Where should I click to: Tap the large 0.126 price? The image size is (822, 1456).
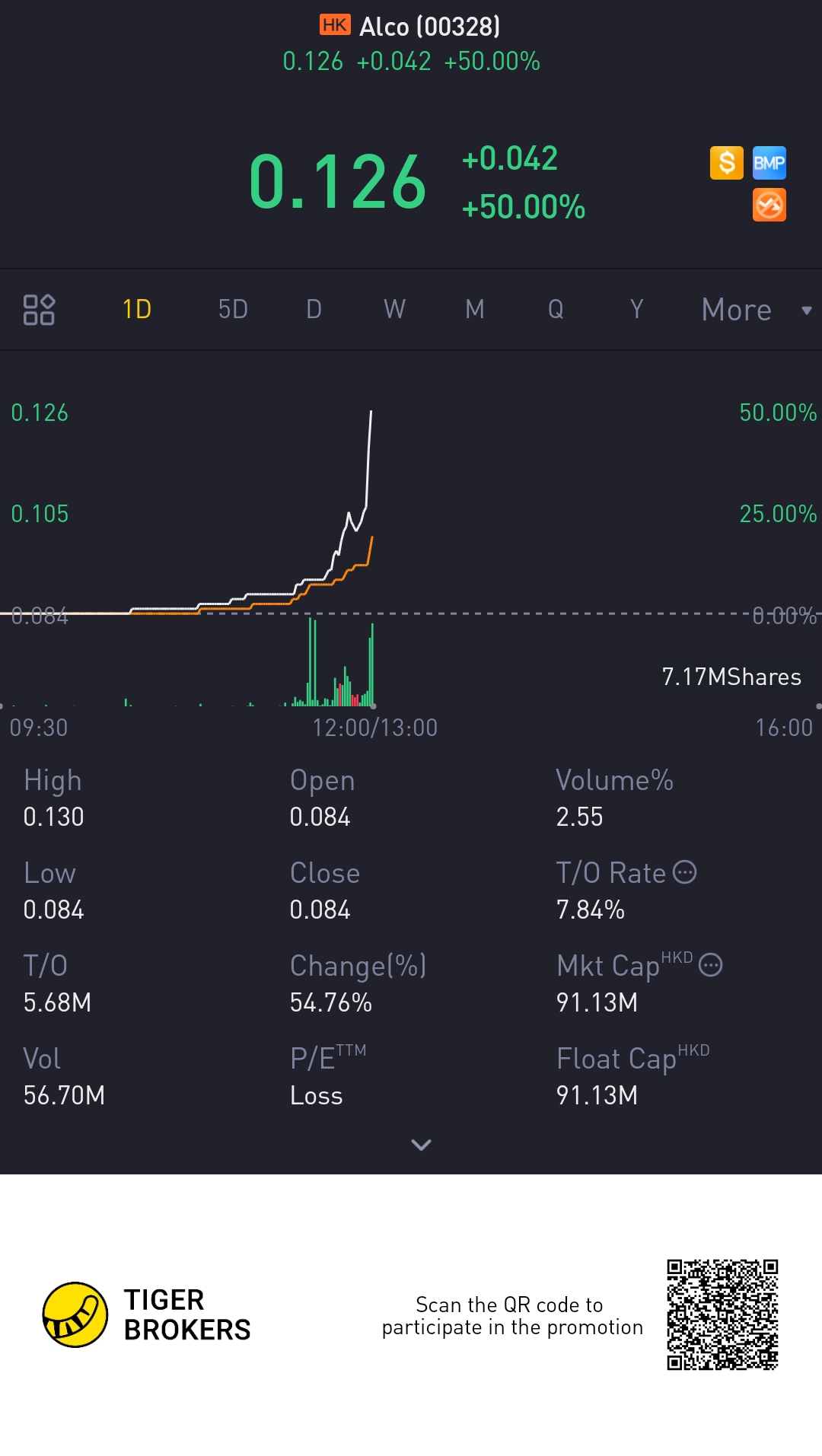coord(337,183)
